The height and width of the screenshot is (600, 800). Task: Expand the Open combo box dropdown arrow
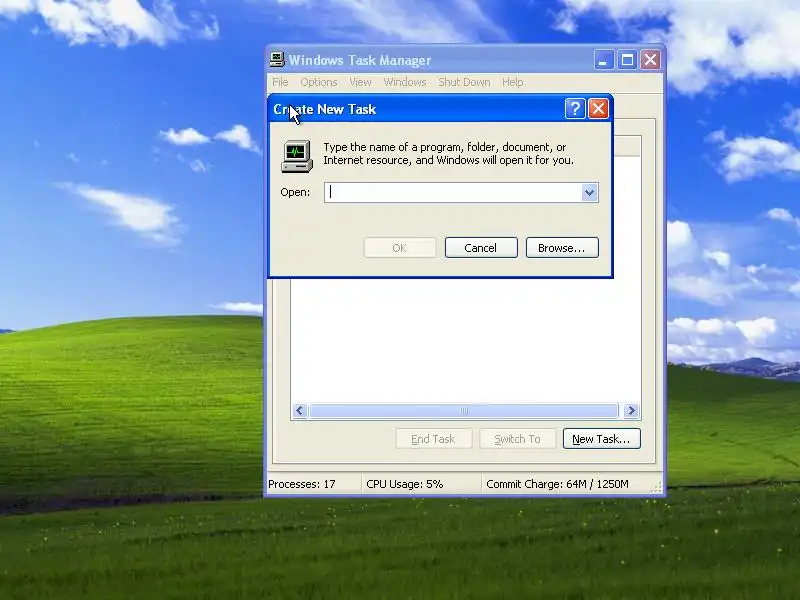(x=589, y=192)
